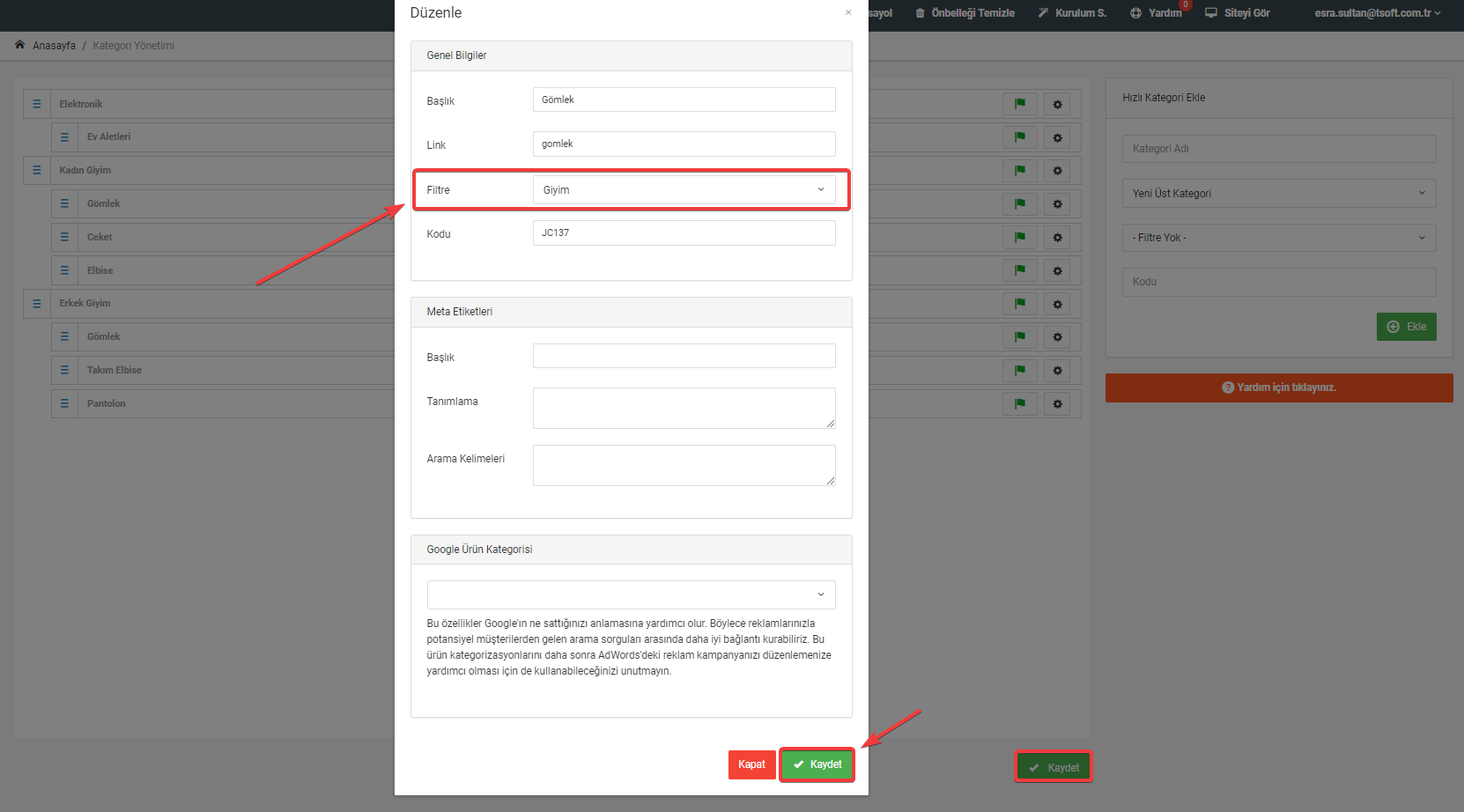The image size is (1464, 812).
Task: Click the flag icon in the Elbise row
Action: pyautogui.click(x=1020, y=270)
